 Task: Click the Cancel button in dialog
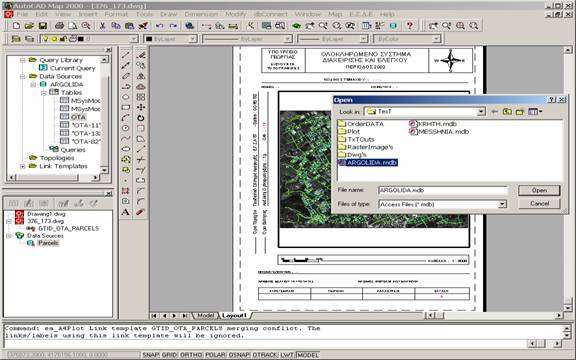coord(539,204)
